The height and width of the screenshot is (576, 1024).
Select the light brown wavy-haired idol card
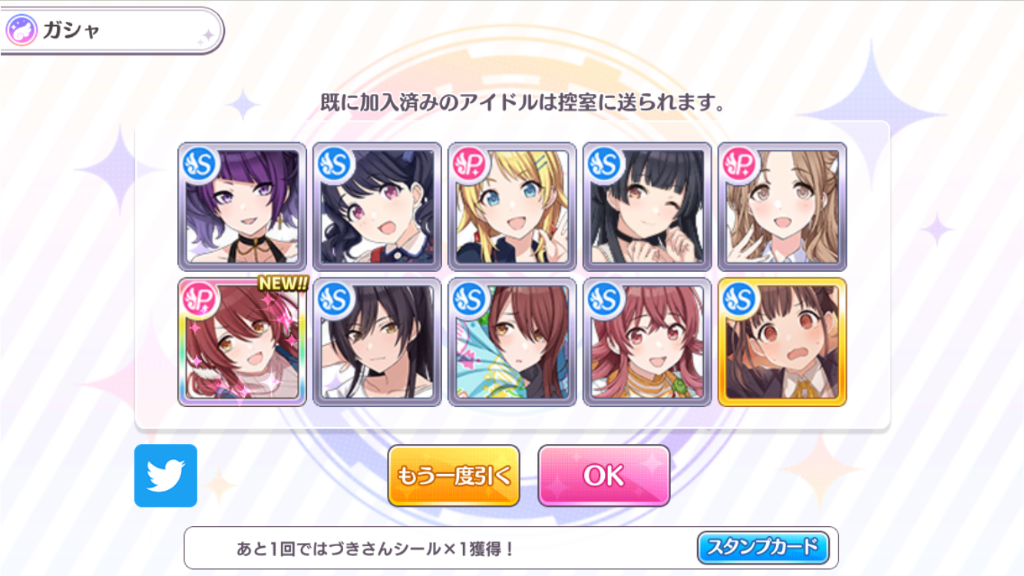[x=782, y=206]
